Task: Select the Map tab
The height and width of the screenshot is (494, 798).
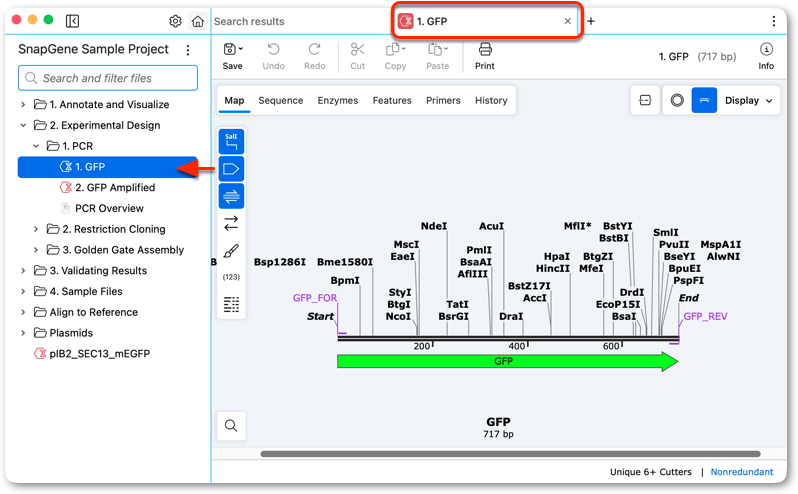Action: [235, 100]
